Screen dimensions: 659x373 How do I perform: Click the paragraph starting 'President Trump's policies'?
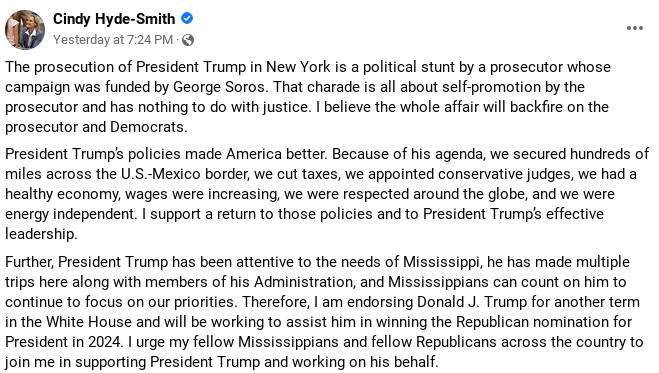pos(327,194)
